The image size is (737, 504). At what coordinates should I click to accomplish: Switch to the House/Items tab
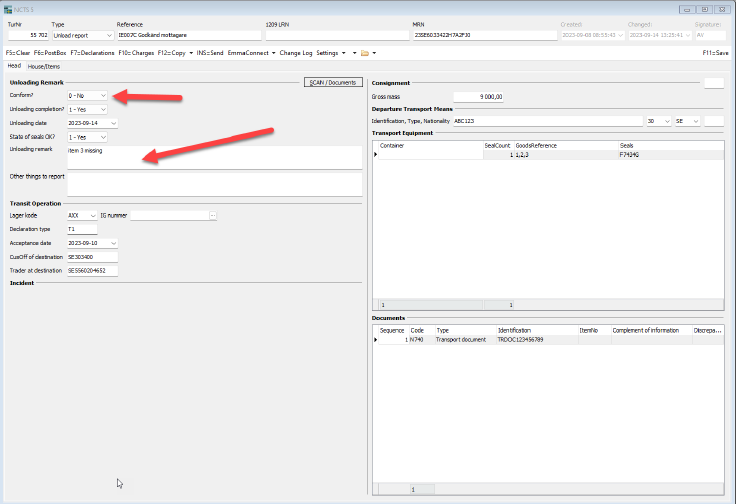[43, 65]
